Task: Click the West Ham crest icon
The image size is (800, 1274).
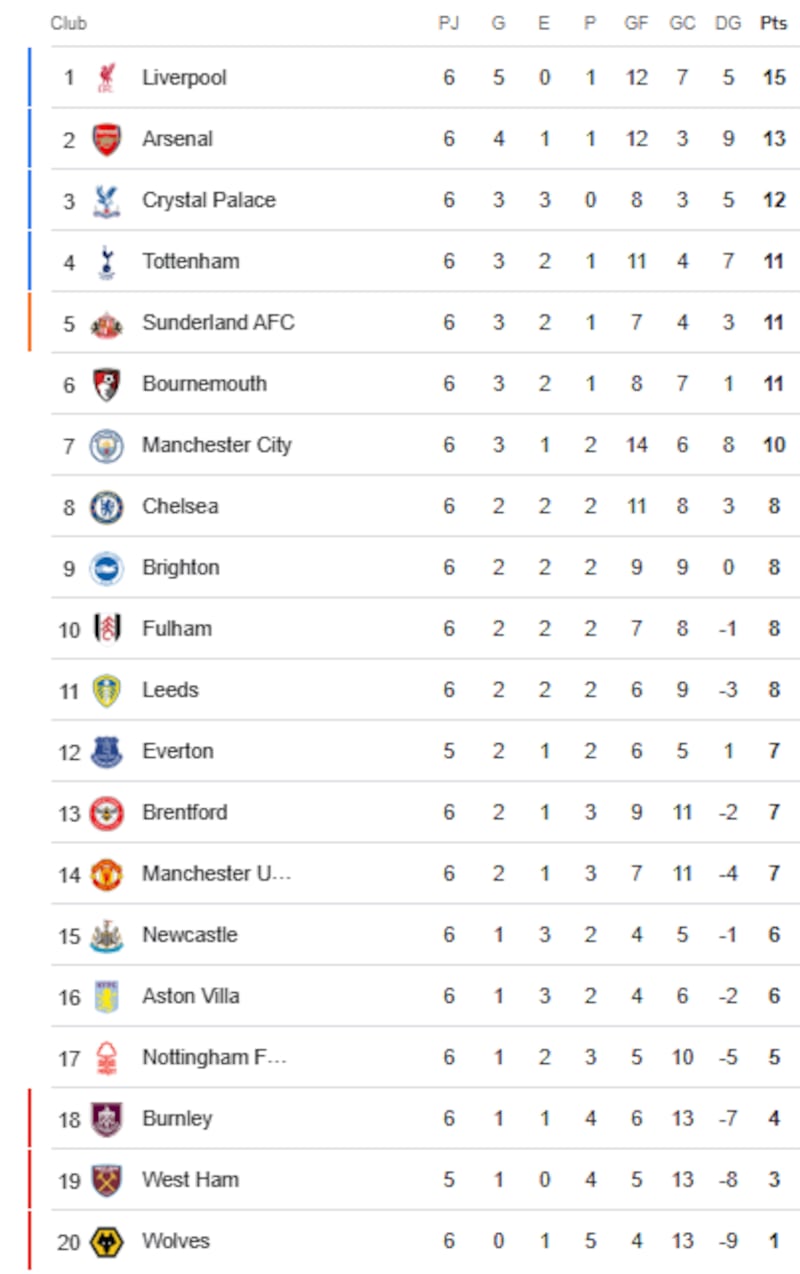Action: (x=107, y=1180)
